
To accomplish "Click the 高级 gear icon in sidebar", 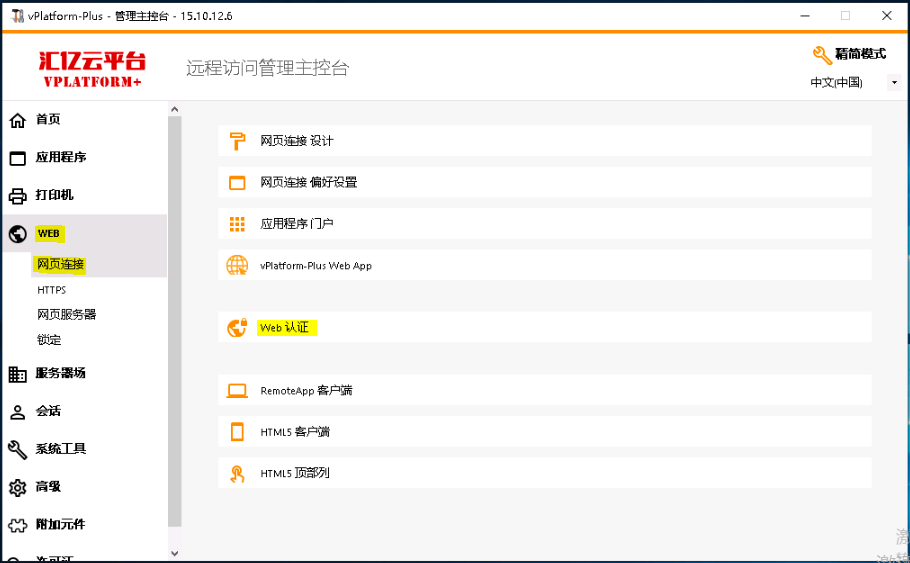I will click(x=17, y=488).
